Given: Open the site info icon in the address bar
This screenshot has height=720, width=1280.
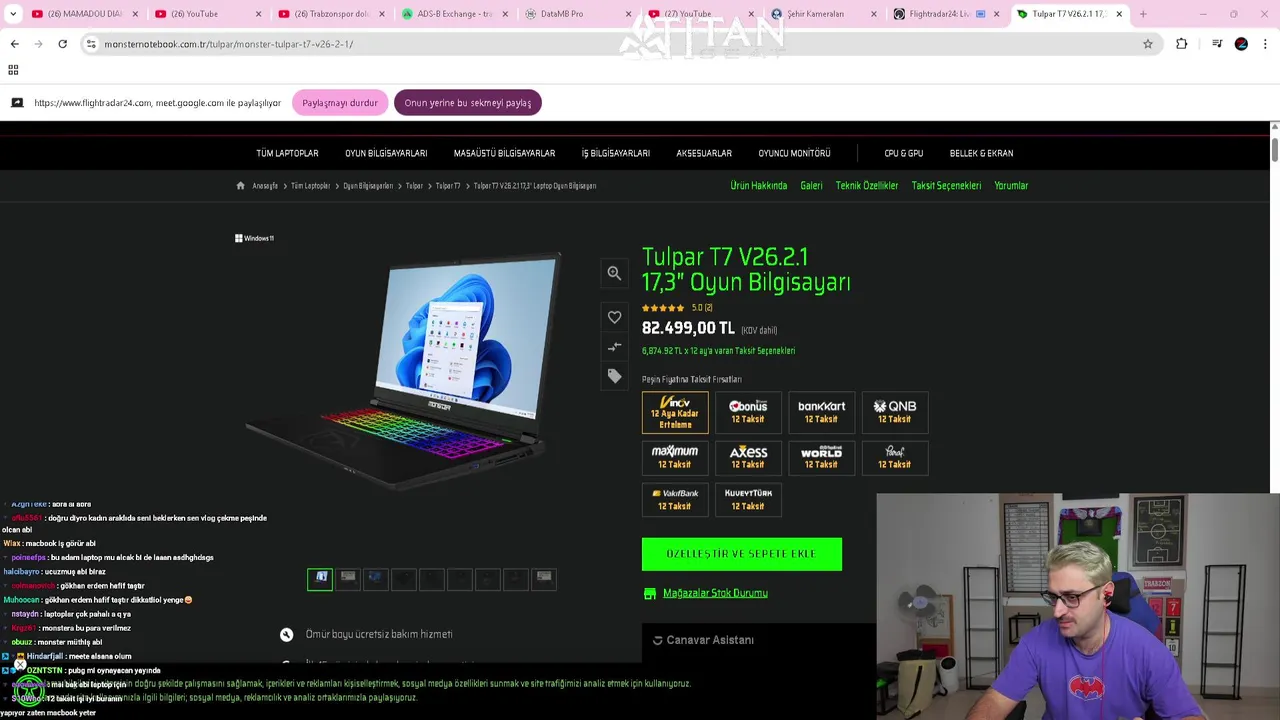Looking at the screenshot, I should (91, 44).
